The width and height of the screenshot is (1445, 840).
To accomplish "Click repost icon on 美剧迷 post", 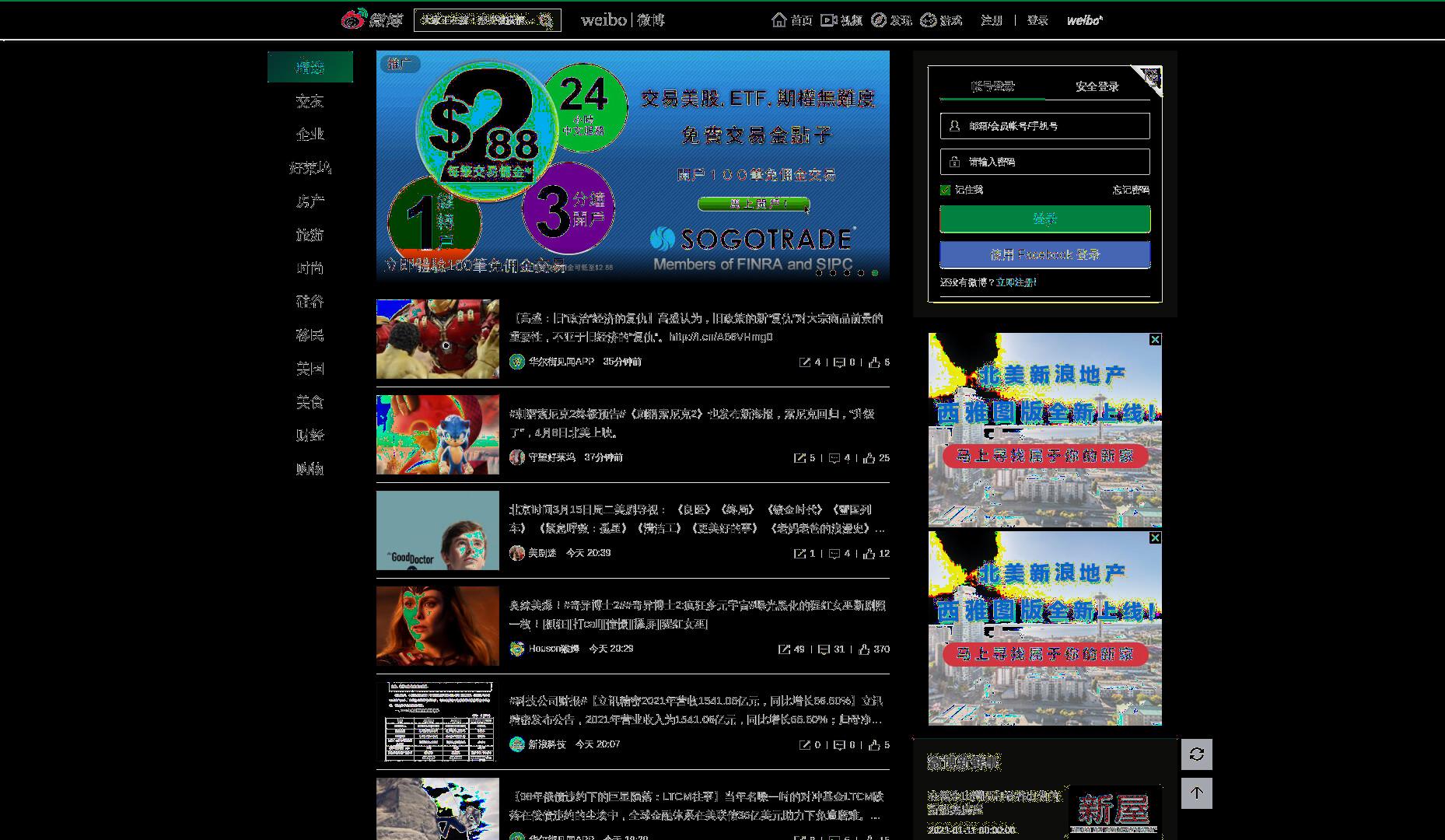I will pos(799,554).
